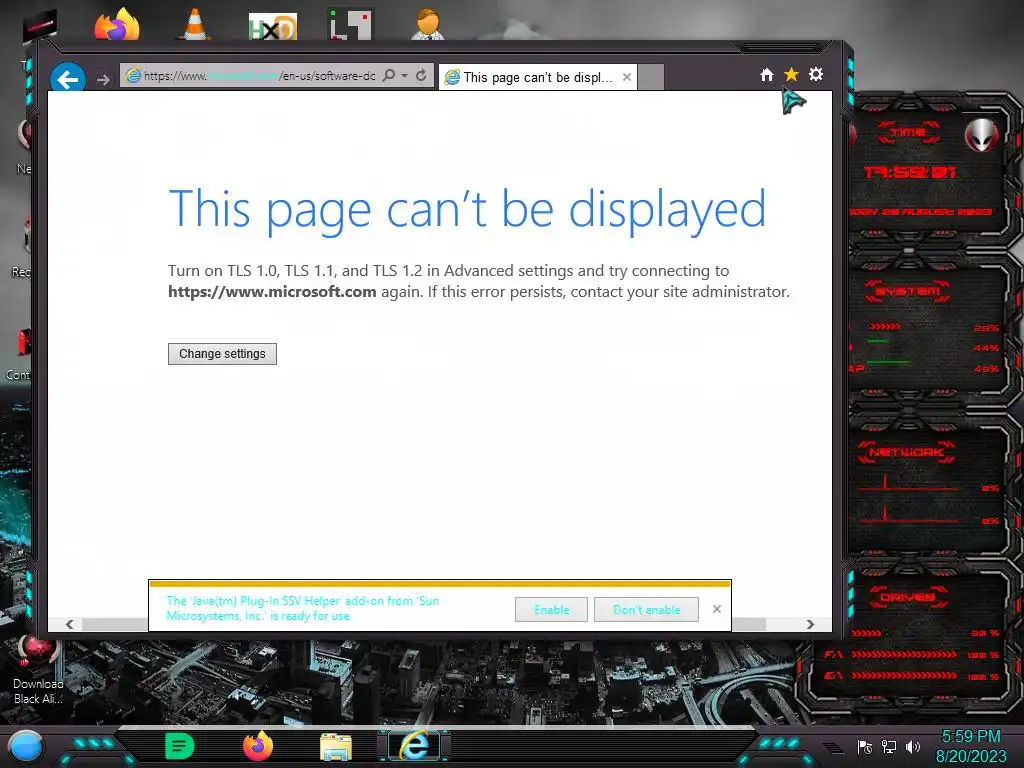The width and height of the screenshot is (1024, 768).
Task: Open VLC media player desktop icon
Action: pos(195,25)
